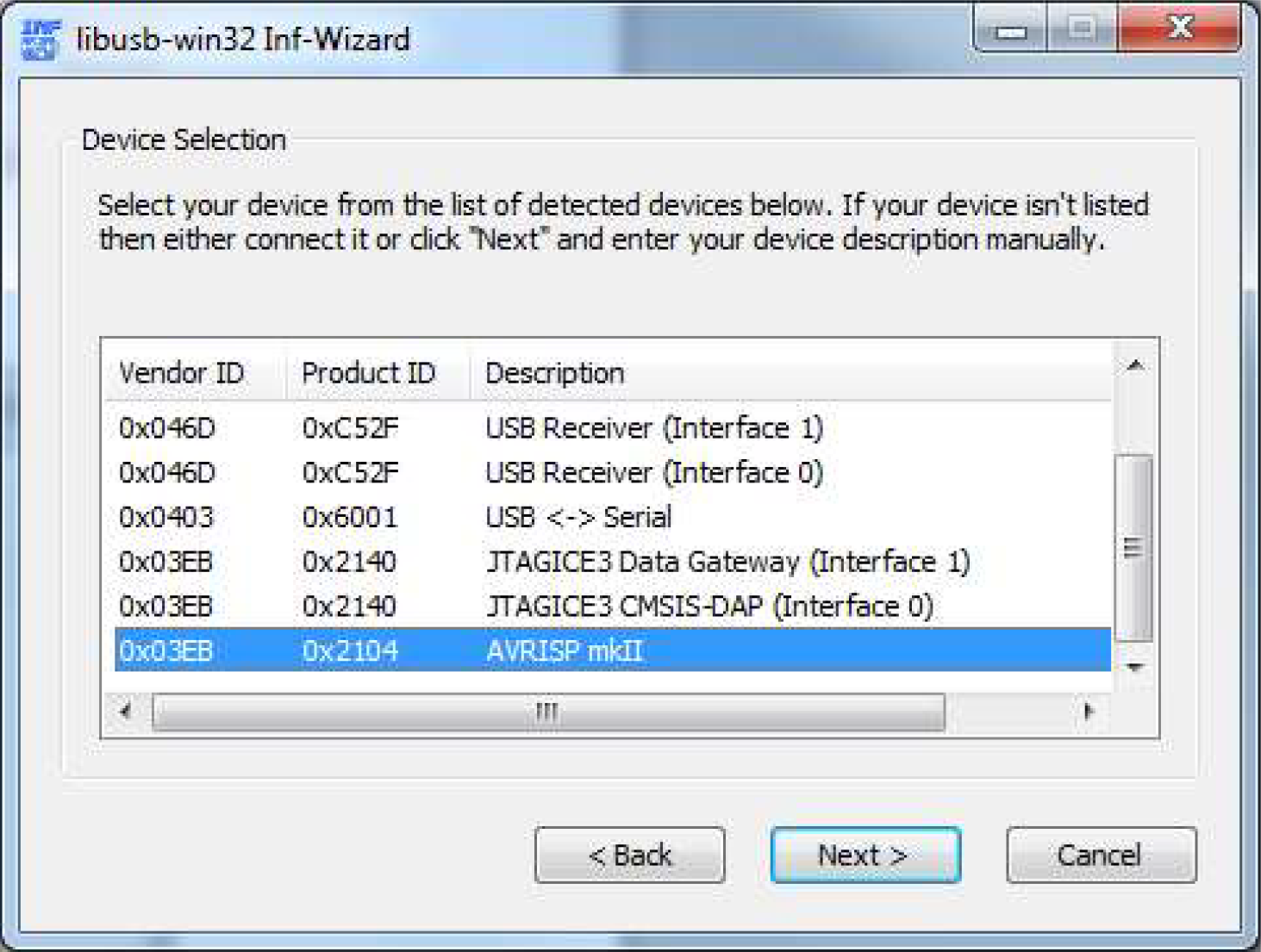1261x952 pixels.
Task: Minimize the Inf-Wizard window
Action: (1011, 32)
